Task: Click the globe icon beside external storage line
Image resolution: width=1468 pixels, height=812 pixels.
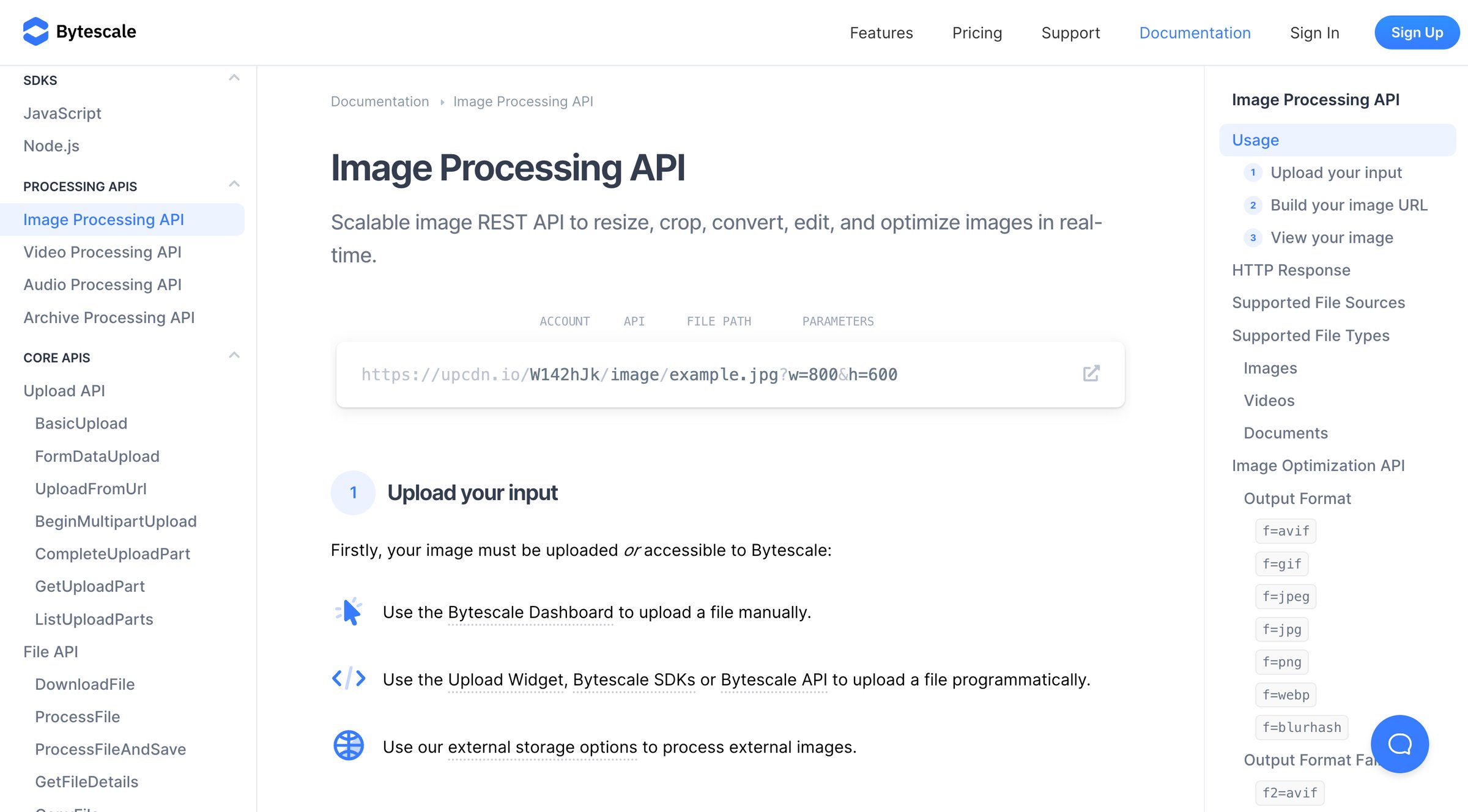Action: (x=349, y=746)
